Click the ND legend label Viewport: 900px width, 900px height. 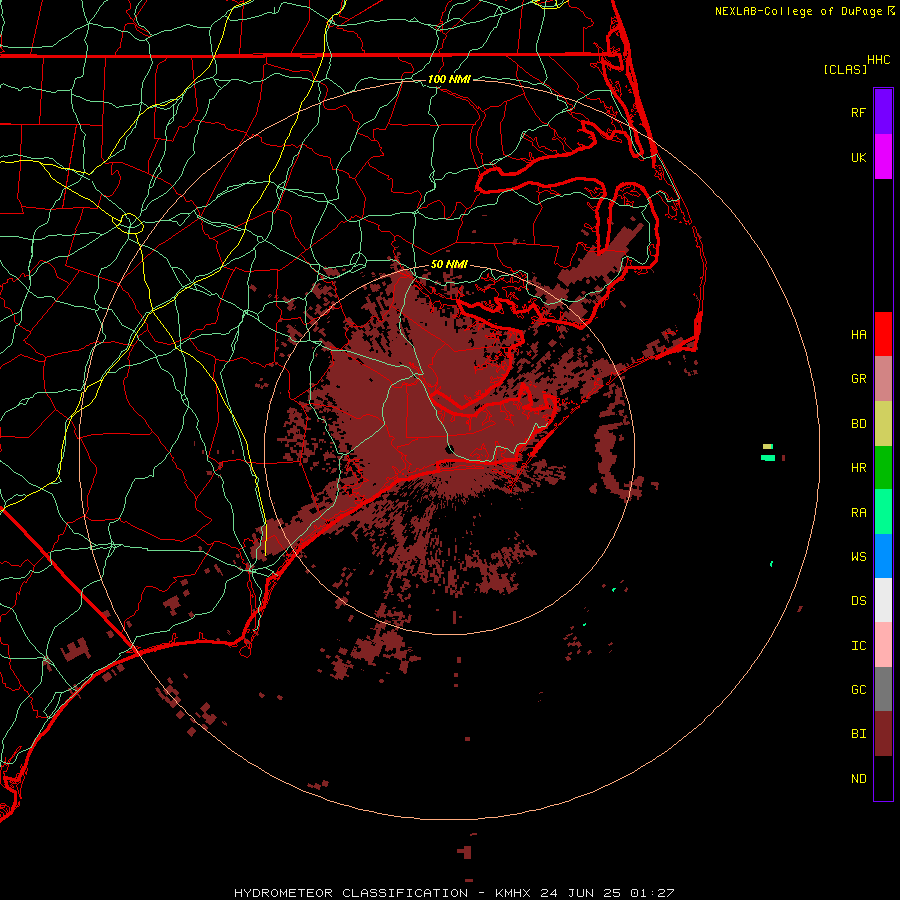coord(858,778)
